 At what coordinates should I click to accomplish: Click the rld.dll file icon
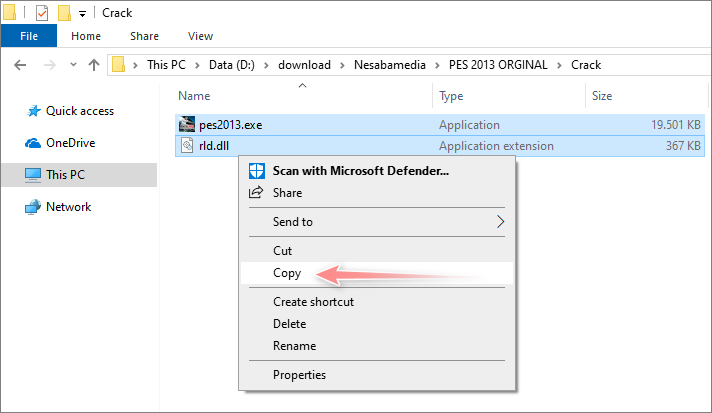coord(187,147)
